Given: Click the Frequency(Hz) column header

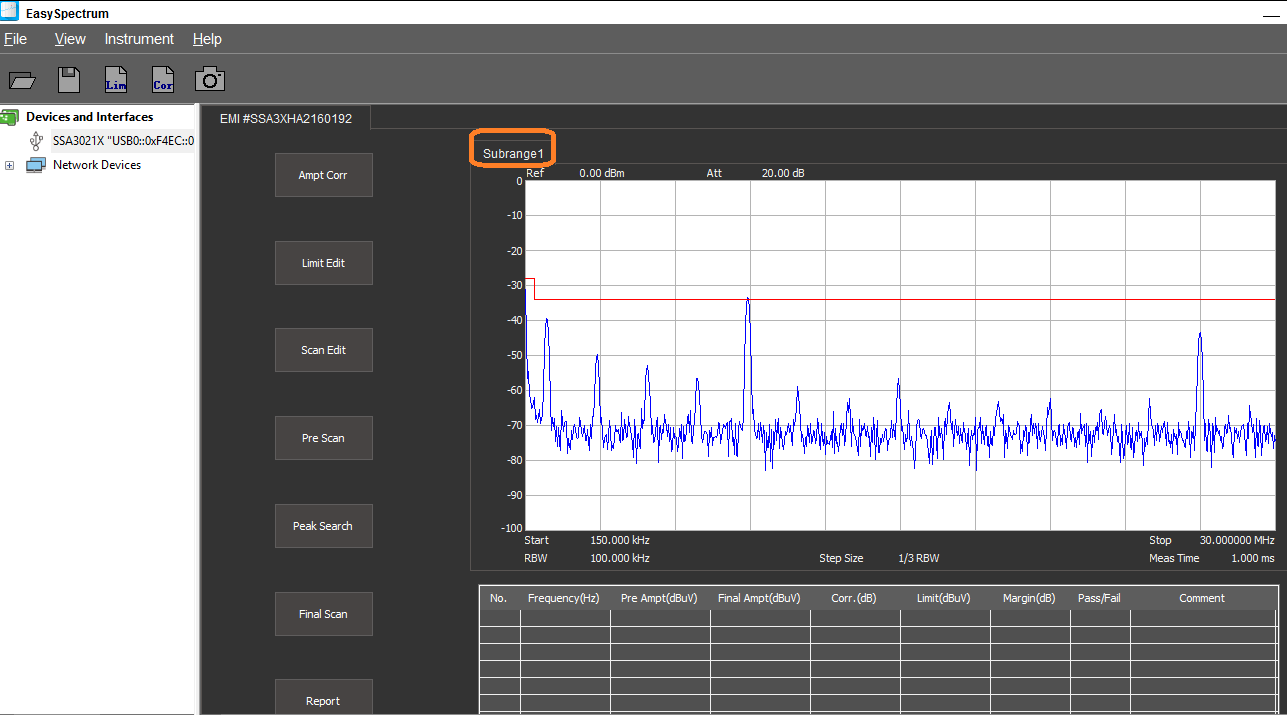Looking at the screenshot, I should [565, 598].
